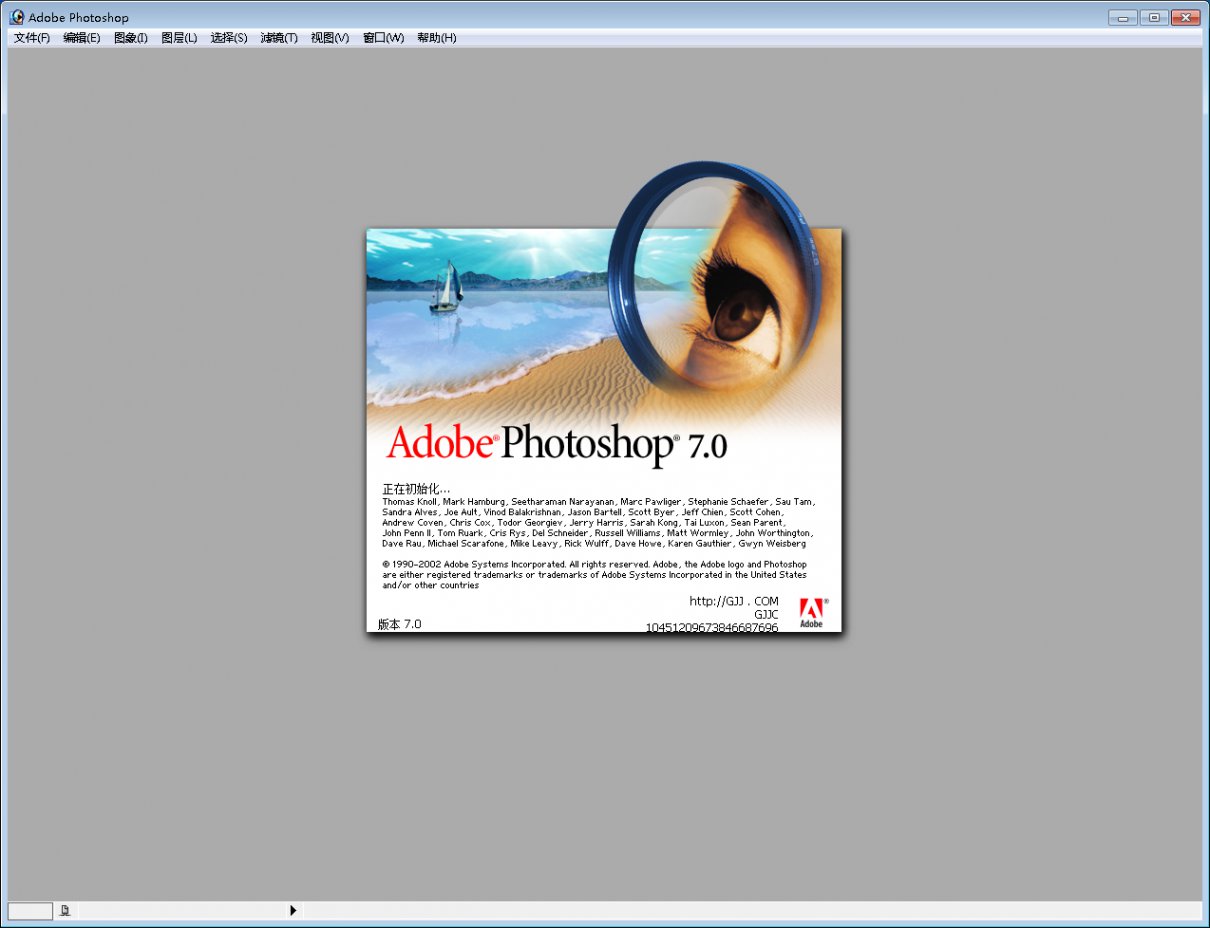Screen dimensions: 1210x928
Task: Click the 版本 7.0 version text
Action: [400, 624]
